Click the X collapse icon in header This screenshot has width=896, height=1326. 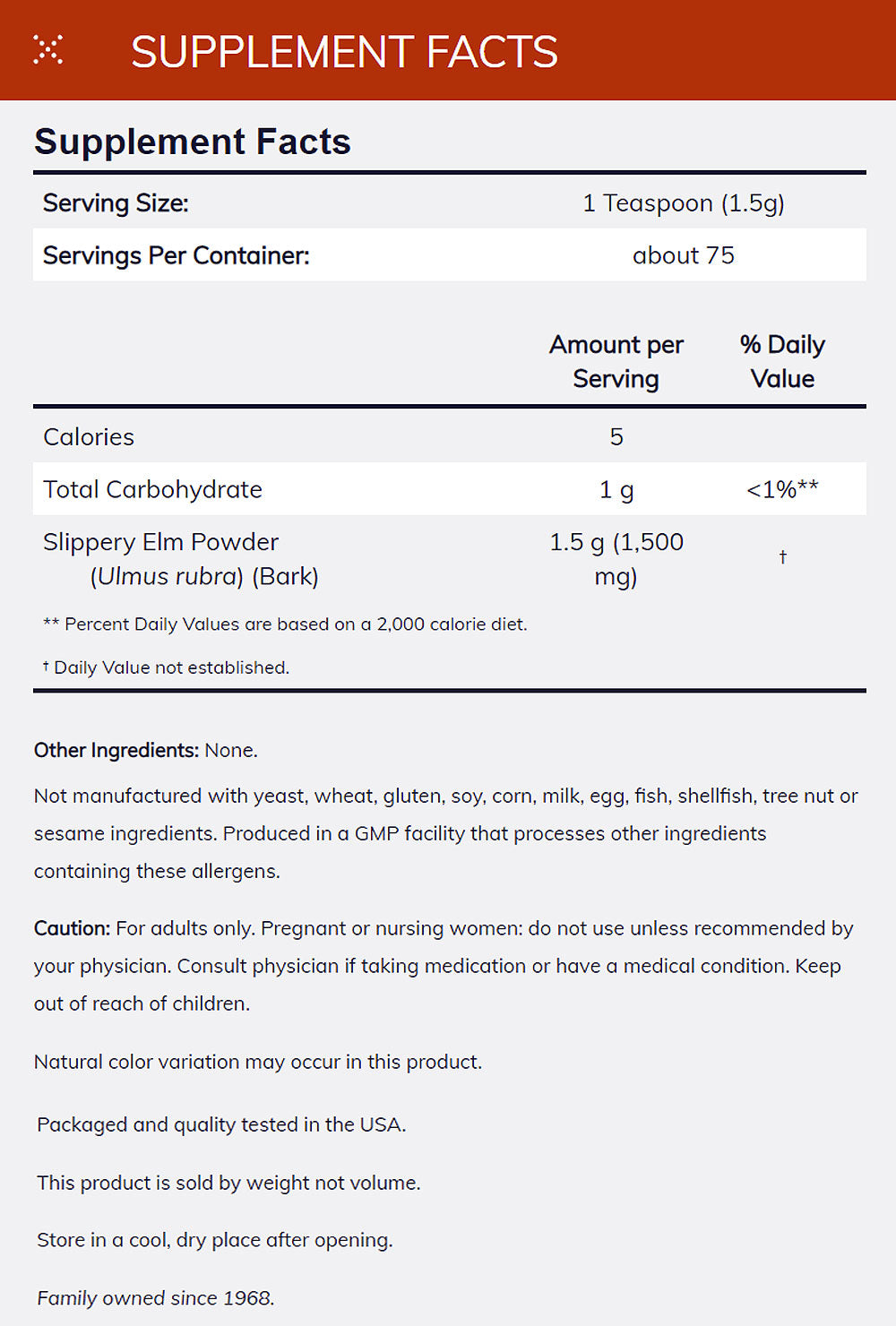47,50
